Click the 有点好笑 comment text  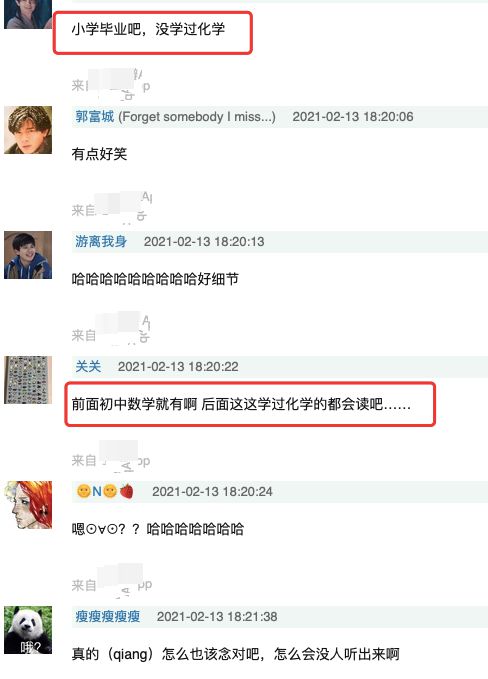(x=99, y=154)
